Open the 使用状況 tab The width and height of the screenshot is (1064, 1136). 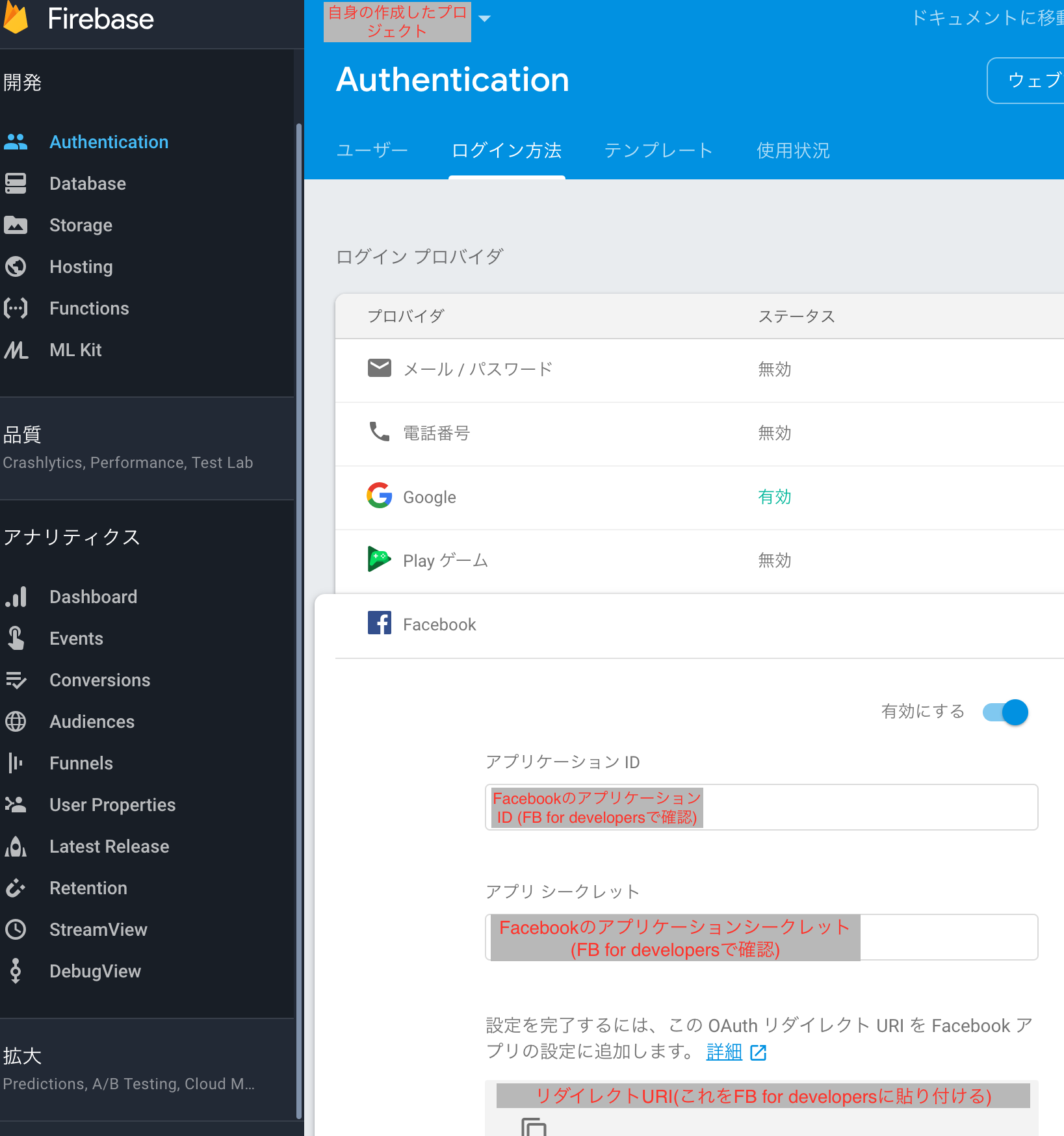point(794,151)
